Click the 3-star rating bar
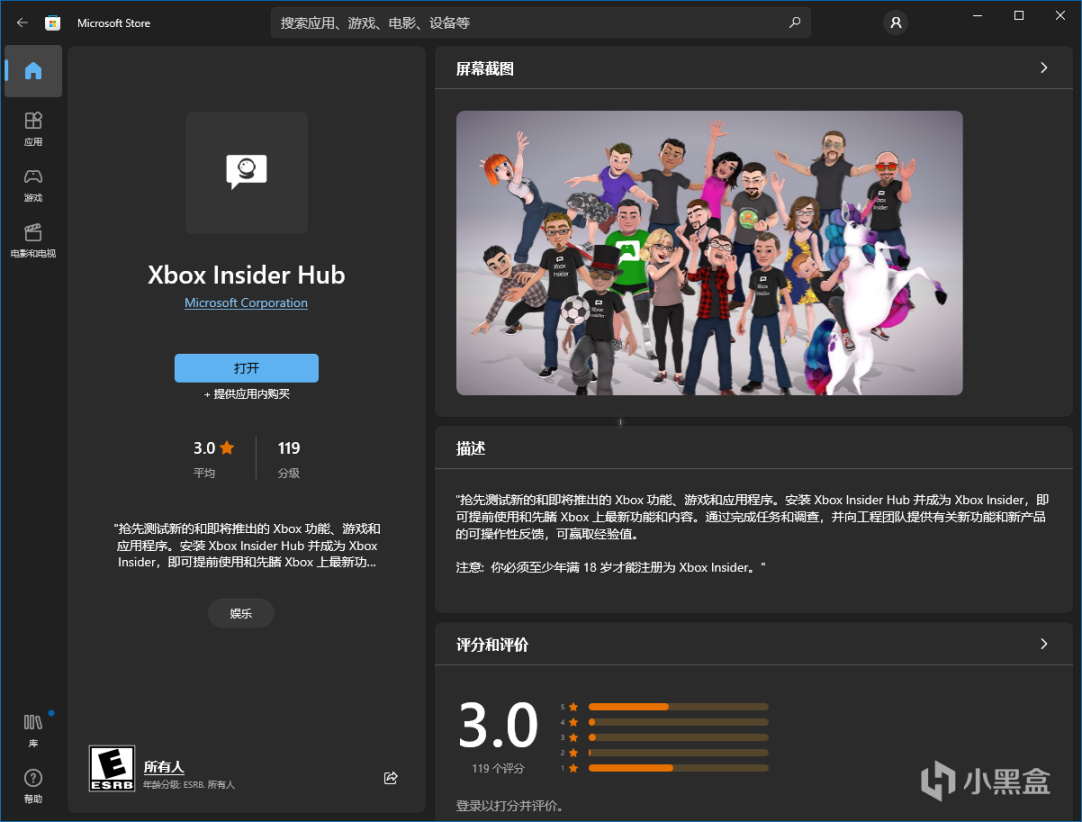1082x822 pixels. click(678, 737)
